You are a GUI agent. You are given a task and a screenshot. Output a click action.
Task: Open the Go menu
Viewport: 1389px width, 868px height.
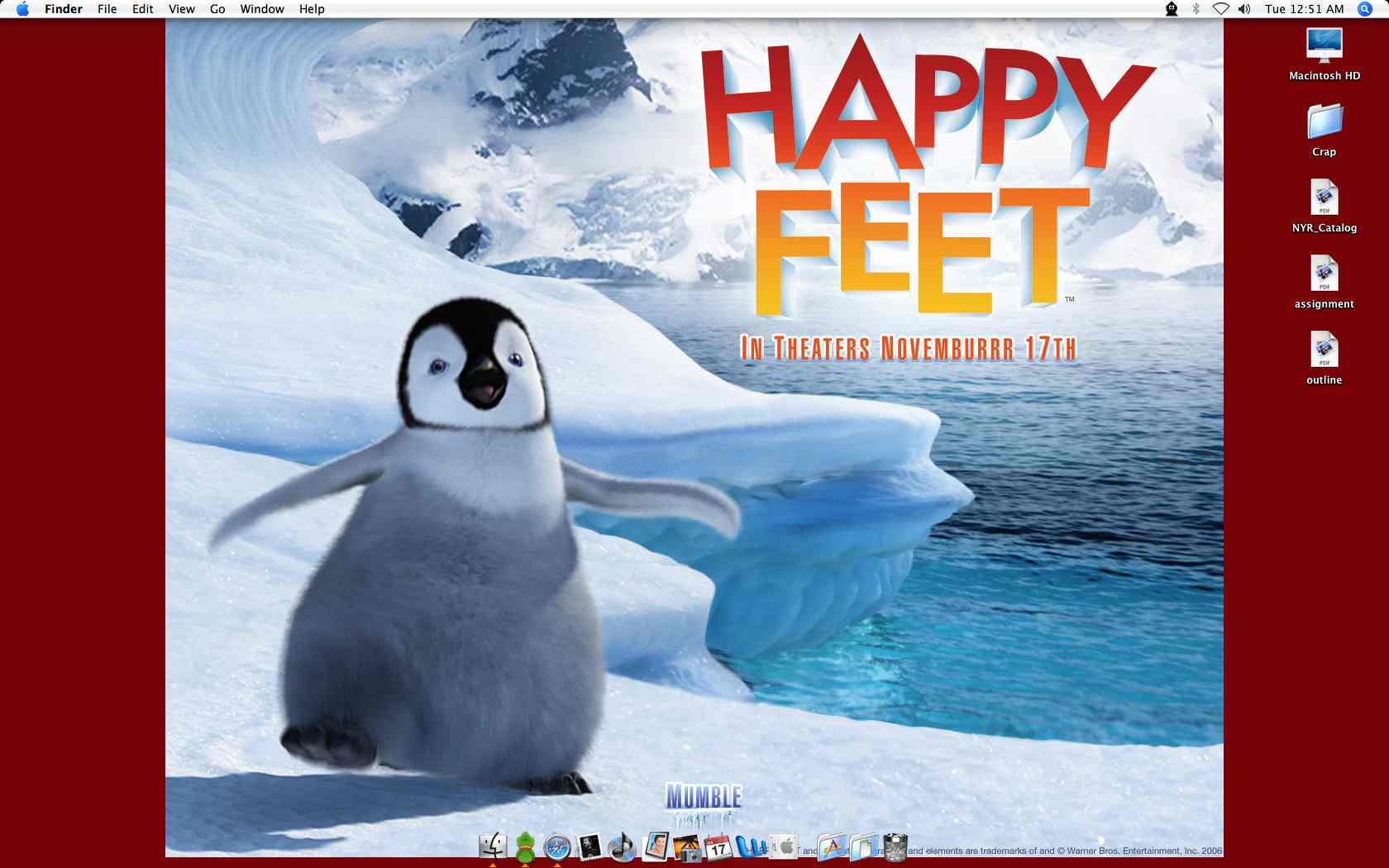(217, 9)
